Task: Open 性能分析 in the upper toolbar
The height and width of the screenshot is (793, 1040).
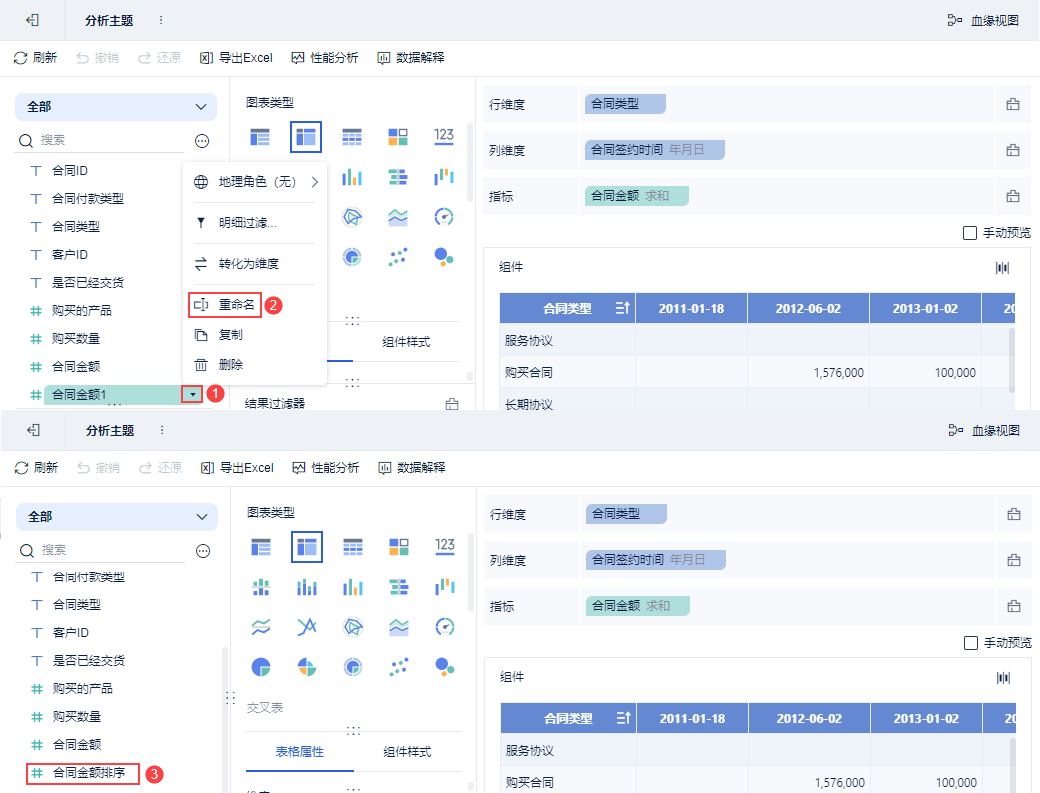Action: click(325, 58)
